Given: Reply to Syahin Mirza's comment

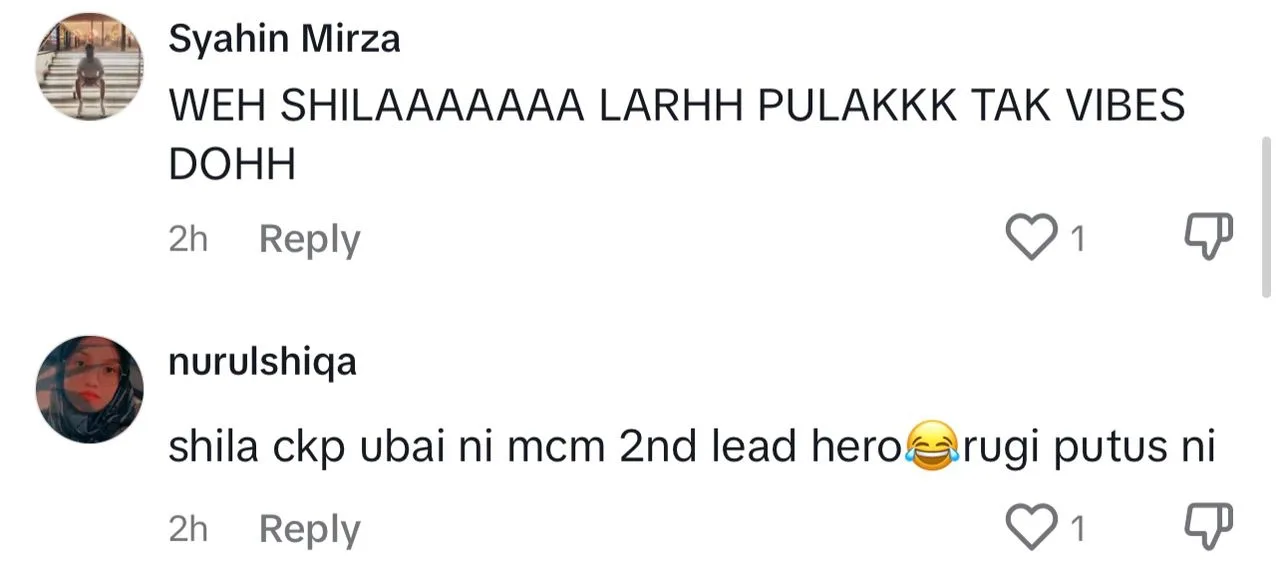Looking at the screenshot, I should [309, 240].
